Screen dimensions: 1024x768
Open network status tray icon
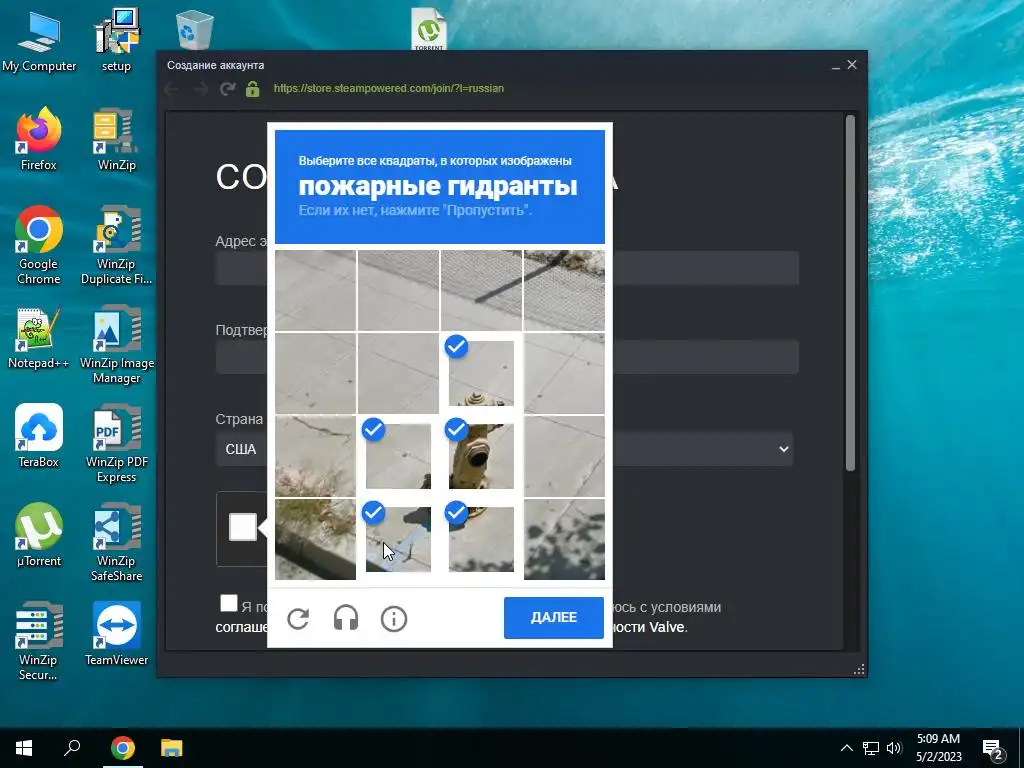871,748
